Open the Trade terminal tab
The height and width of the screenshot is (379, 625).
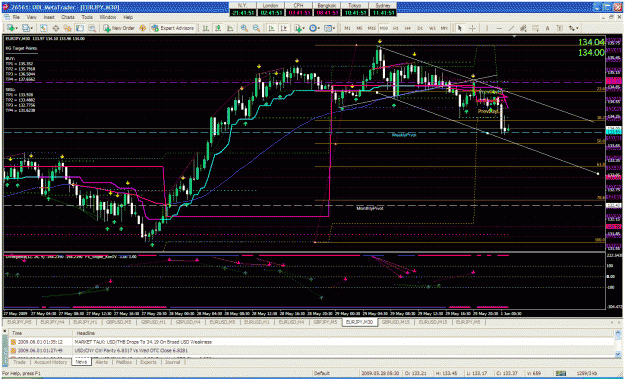click(x=19, y=362)
